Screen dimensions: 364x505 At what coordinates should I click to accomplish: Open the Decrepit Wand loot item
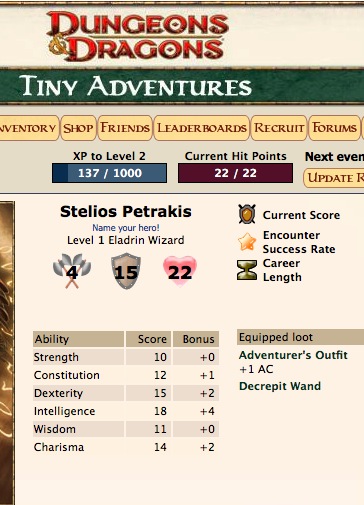pyautogui.click(x=280, y=386)
